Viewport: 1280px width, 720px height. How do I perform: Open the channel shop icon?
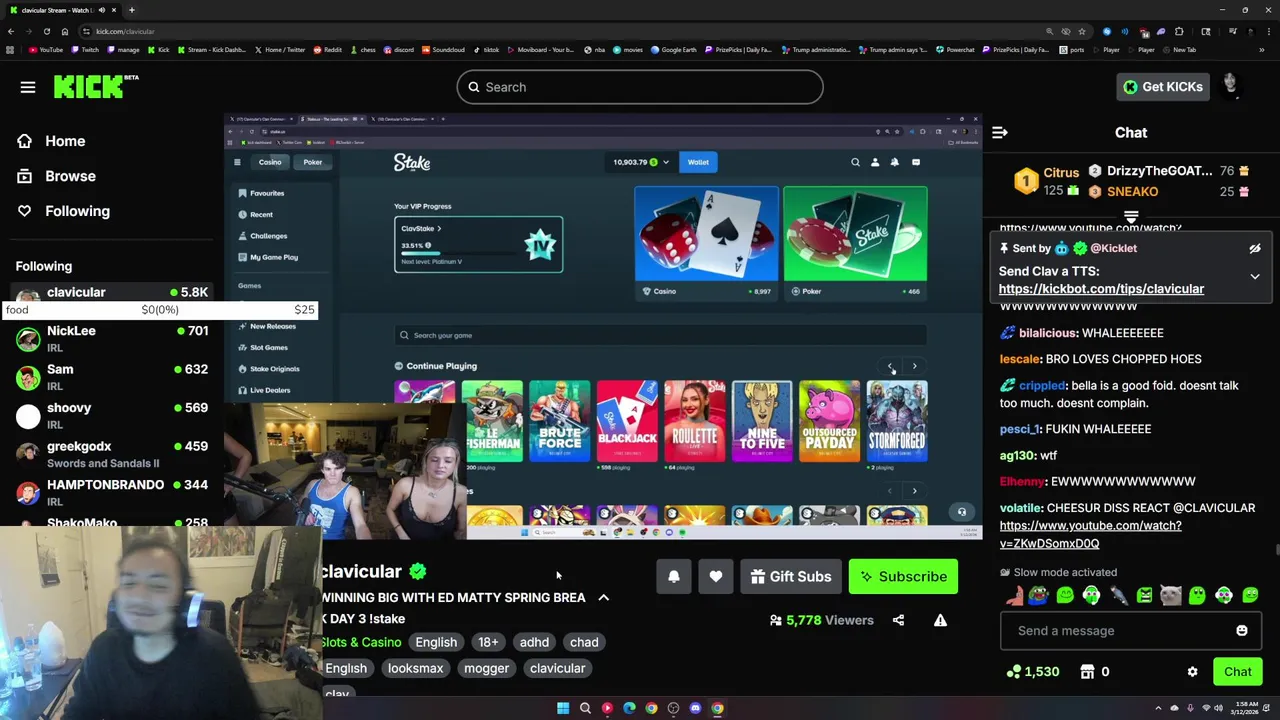click(1087, 672)
